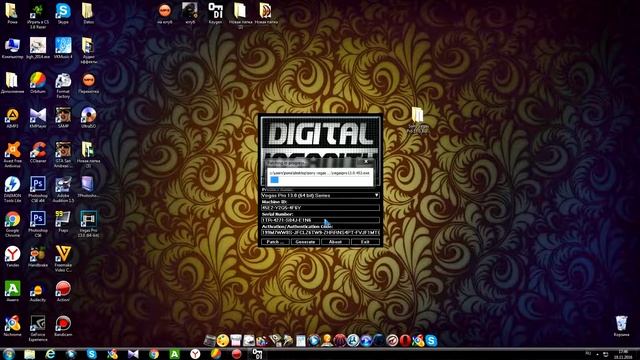Click the Serial Number field in the keygen

point(320,220)
